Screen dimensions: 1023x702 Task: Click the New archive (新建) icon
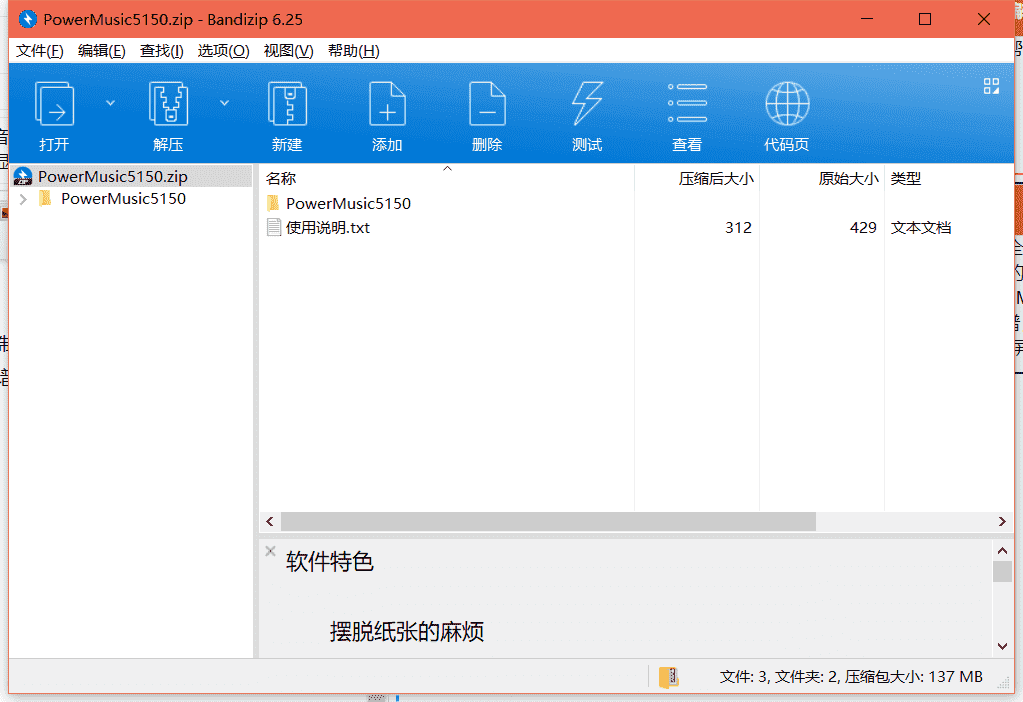pyautogui.click(x=287, y=104)
